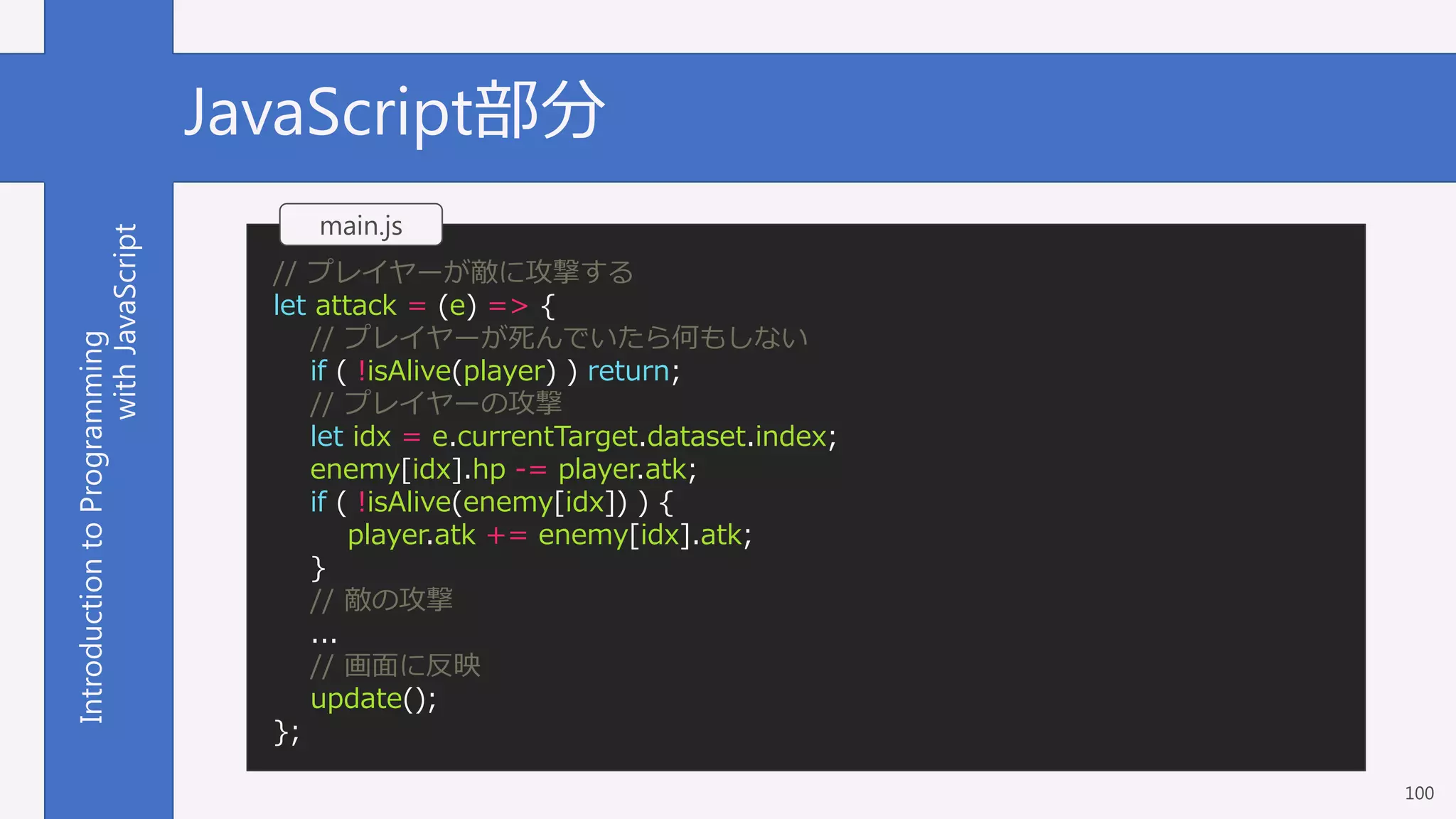Click the line 'if ( !isAlive(enemy[idx]) ) {'
The image size is (1456, 819).
click(x=491, y=503)
